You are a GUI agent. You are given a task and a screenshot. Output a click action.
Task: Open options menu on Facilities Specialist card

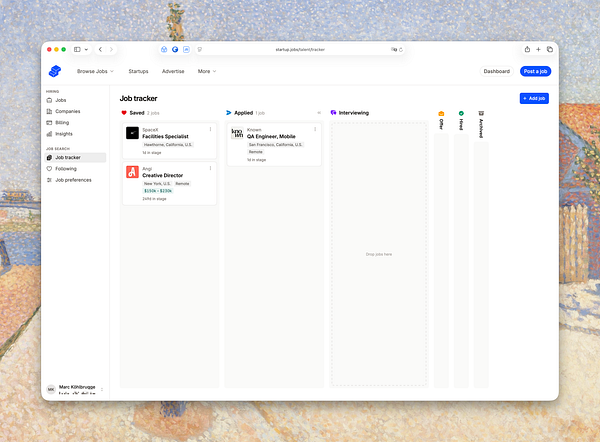[x=210, y=129]
